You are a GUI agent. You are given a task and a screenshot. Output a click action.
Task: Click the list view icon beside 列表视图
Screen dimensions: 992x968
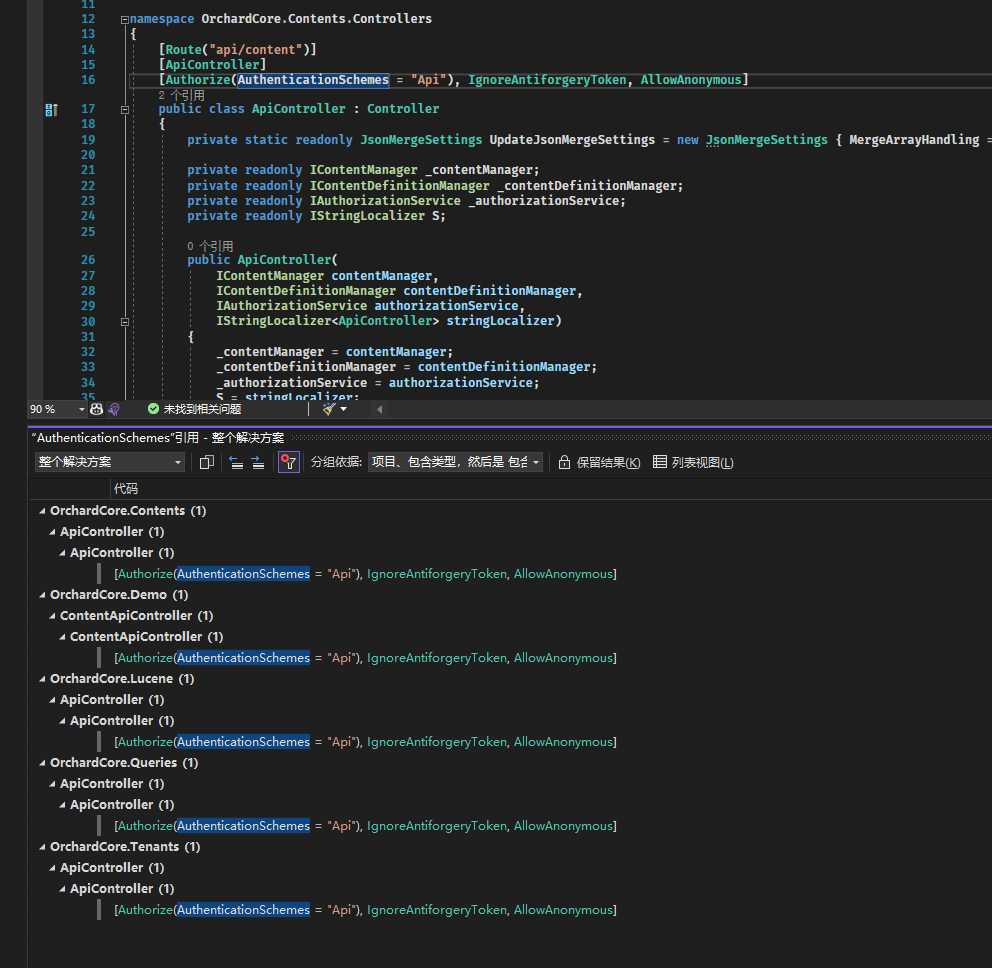[660, 462]
